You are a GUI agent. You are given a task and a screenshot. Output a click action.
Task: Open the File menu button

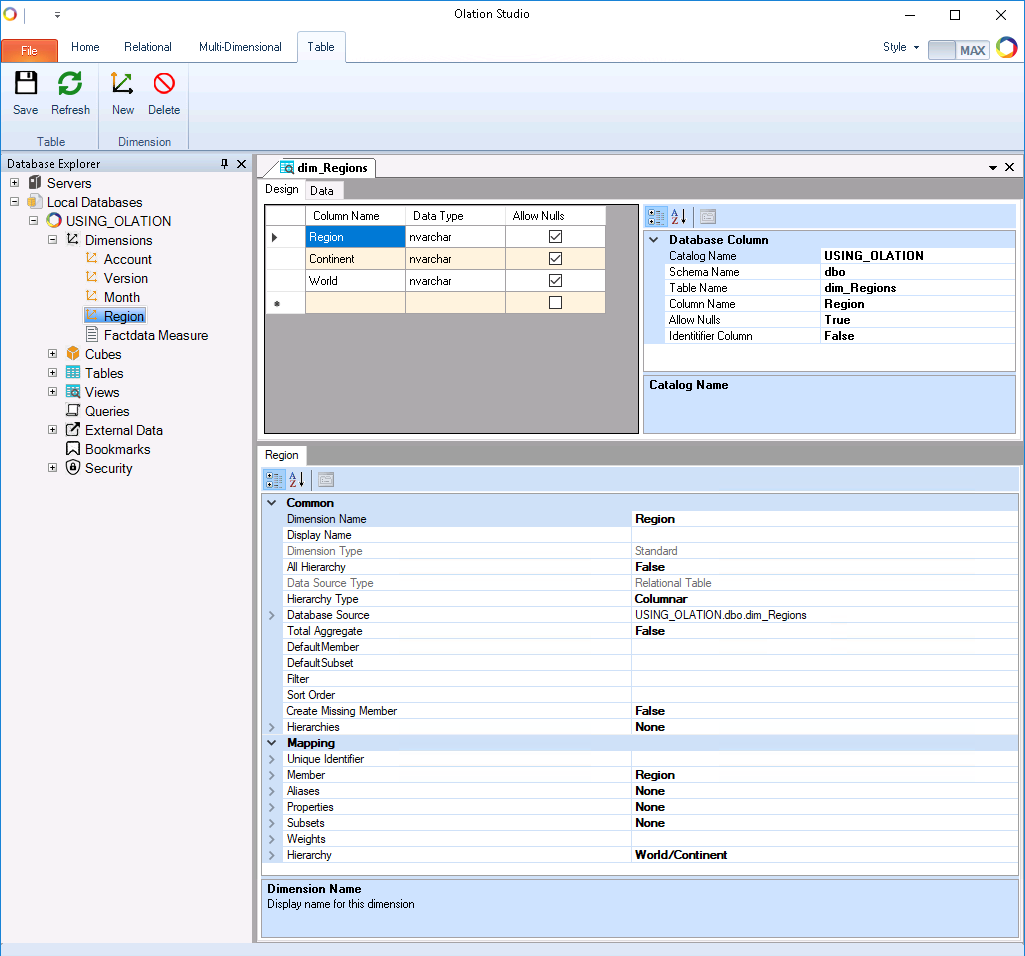click(x=29, y=50)
